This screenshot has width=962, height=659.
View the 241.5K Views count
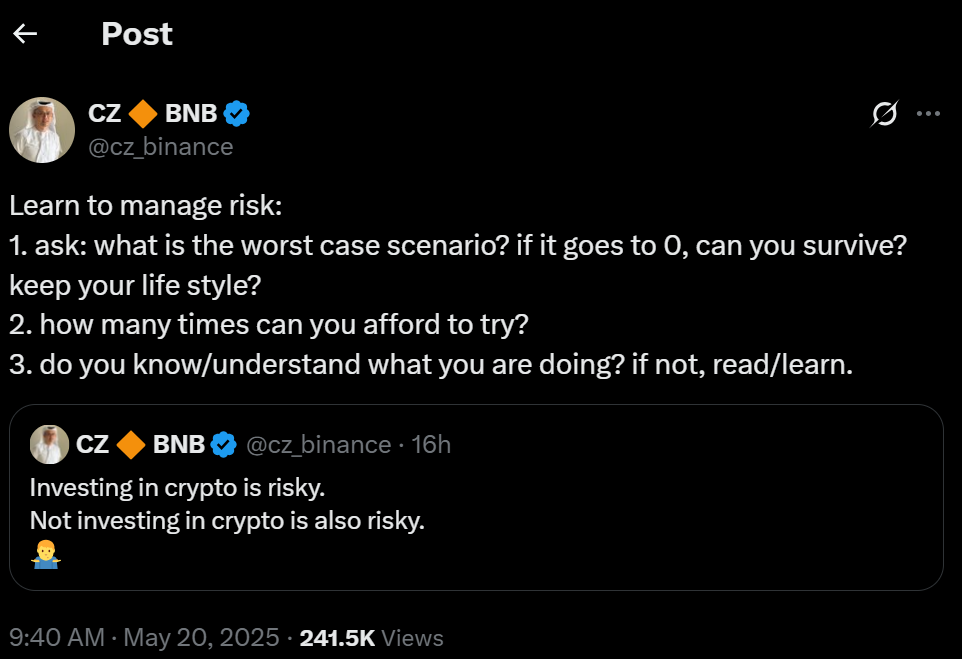371,637
